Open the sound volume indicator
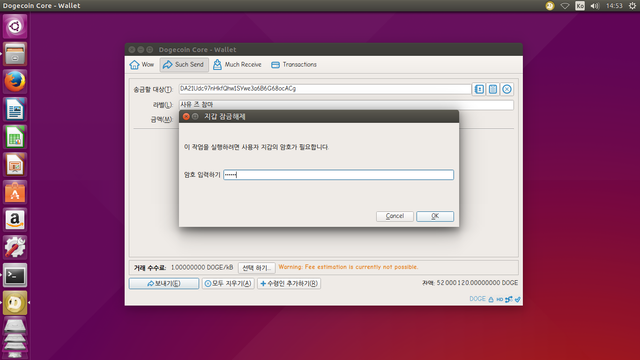The image size is (640, 360). pyautogui.click(x=595, y=6)
